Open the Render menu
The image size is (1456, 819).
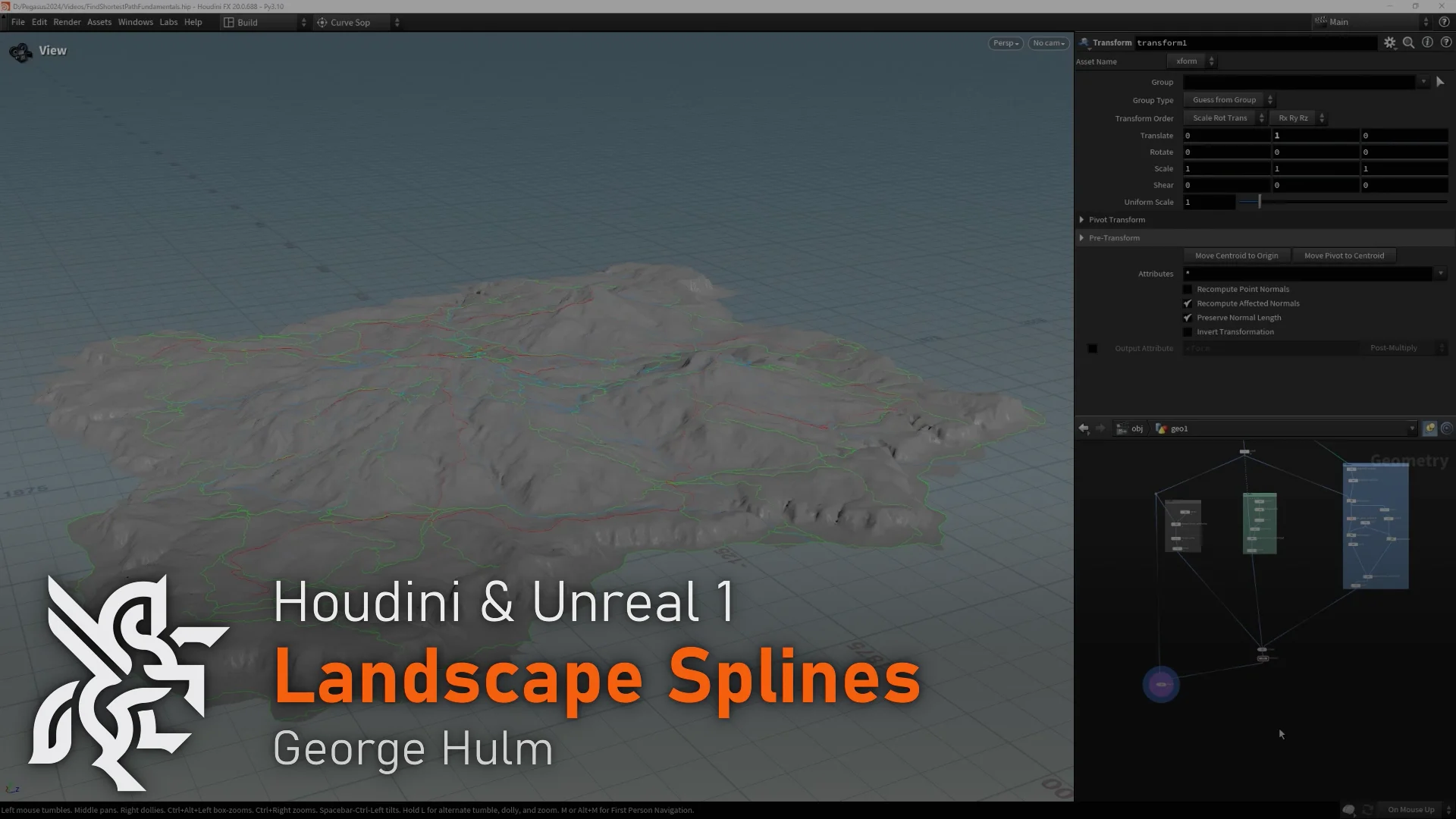pyautogui.click(x=67, y=22)
